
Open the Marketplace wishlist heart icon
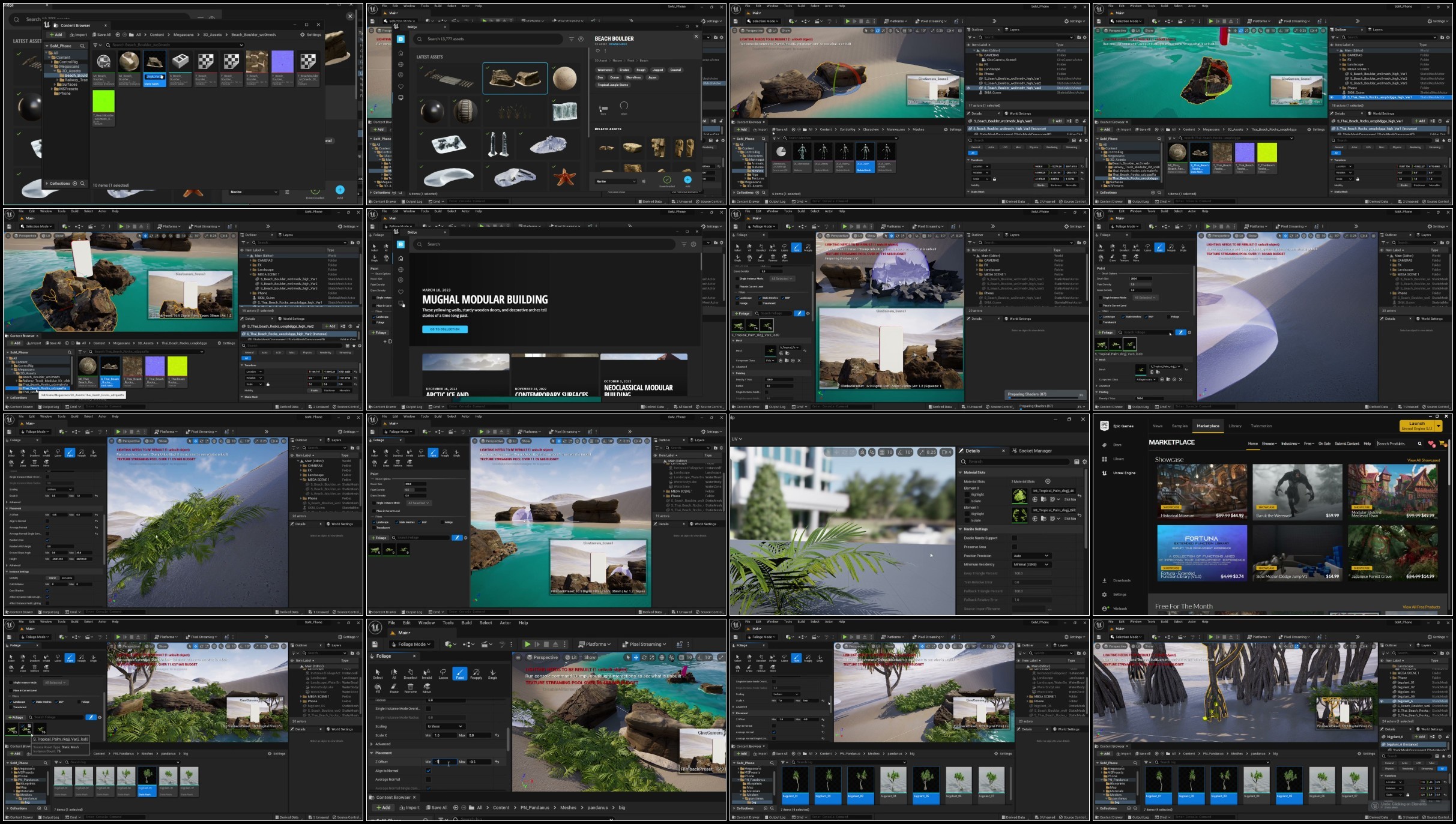pyautogui.click(x=1431, y=443)
